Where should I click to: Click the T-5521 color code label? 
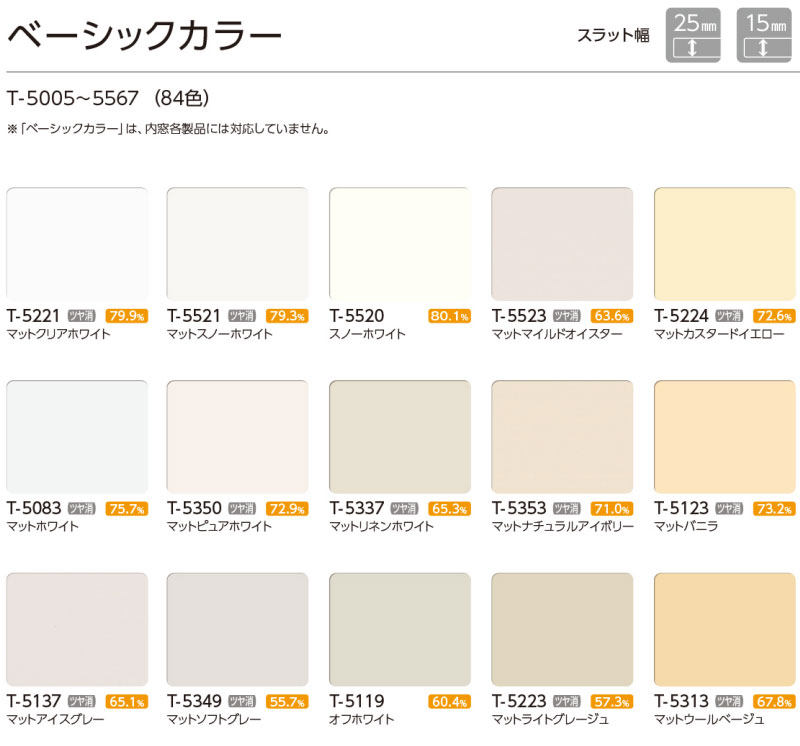point(194,315)
